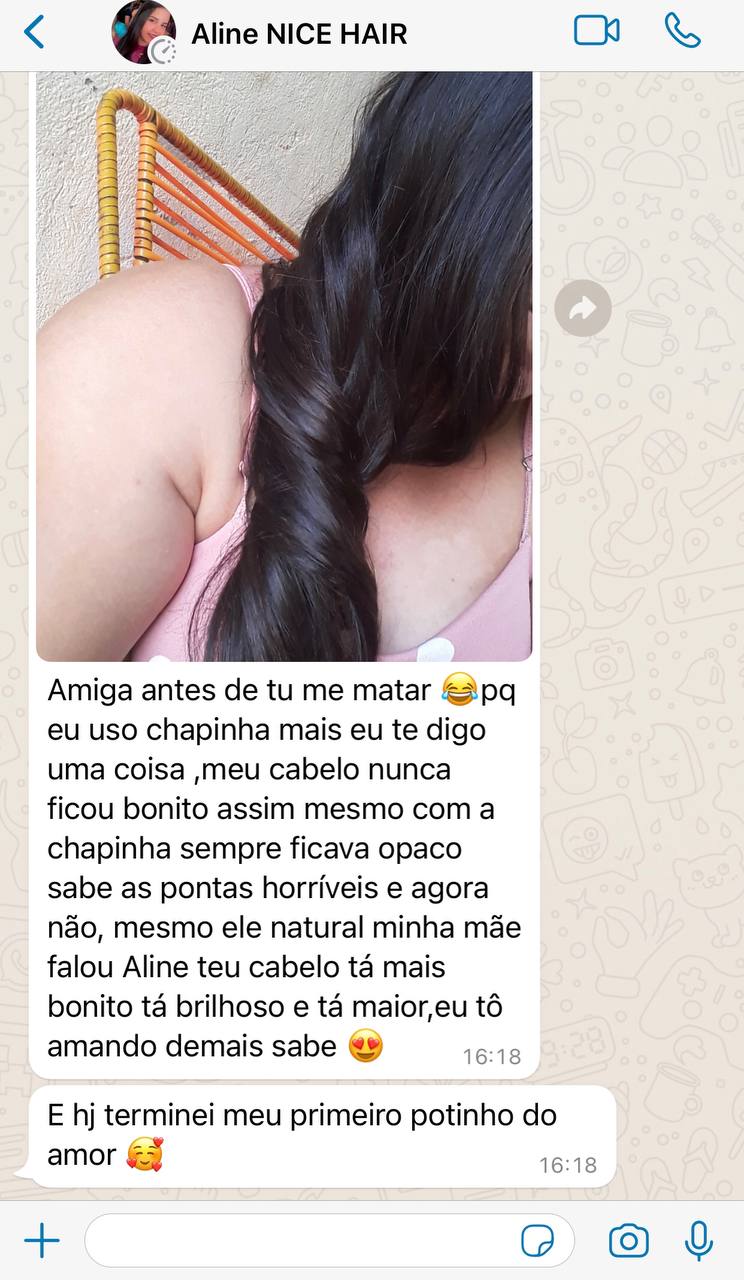
Task: Start a voice call with Aline
Action: [682, 31]
